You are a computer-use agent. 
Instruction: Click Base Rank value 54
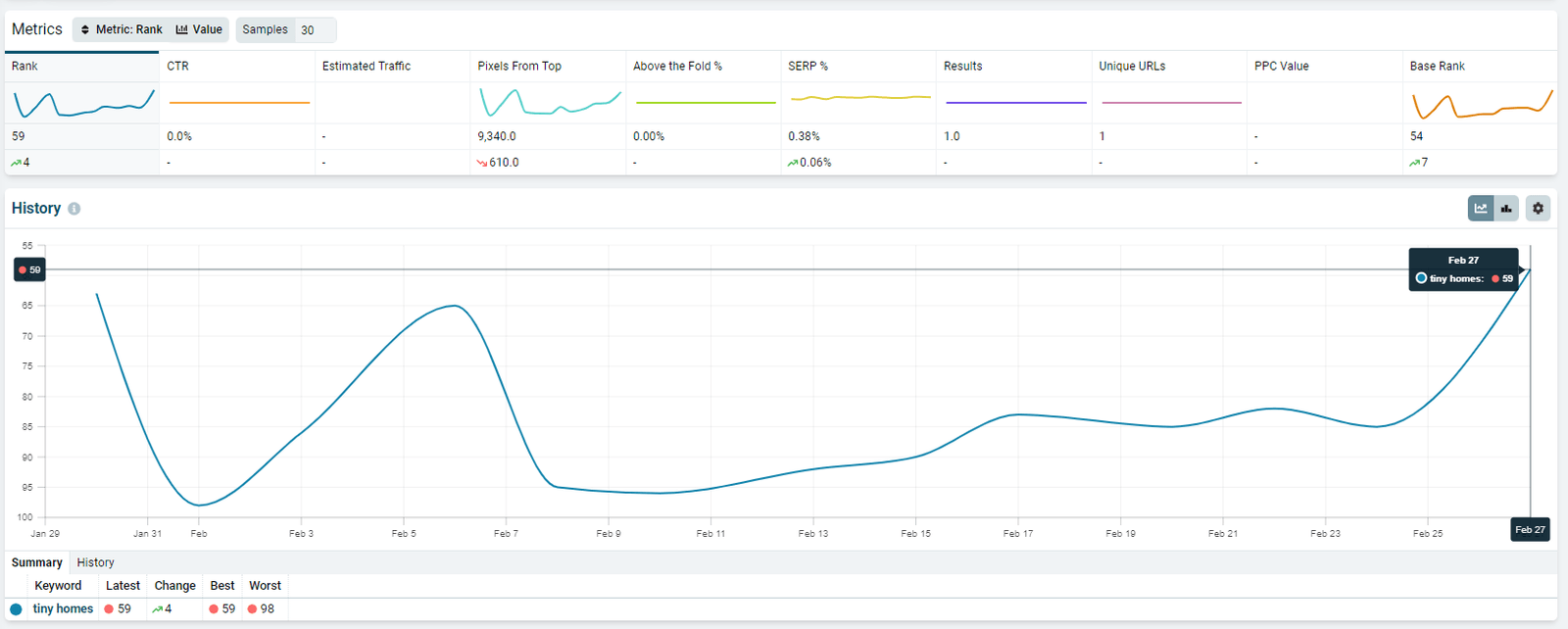tap(1416, 136)
